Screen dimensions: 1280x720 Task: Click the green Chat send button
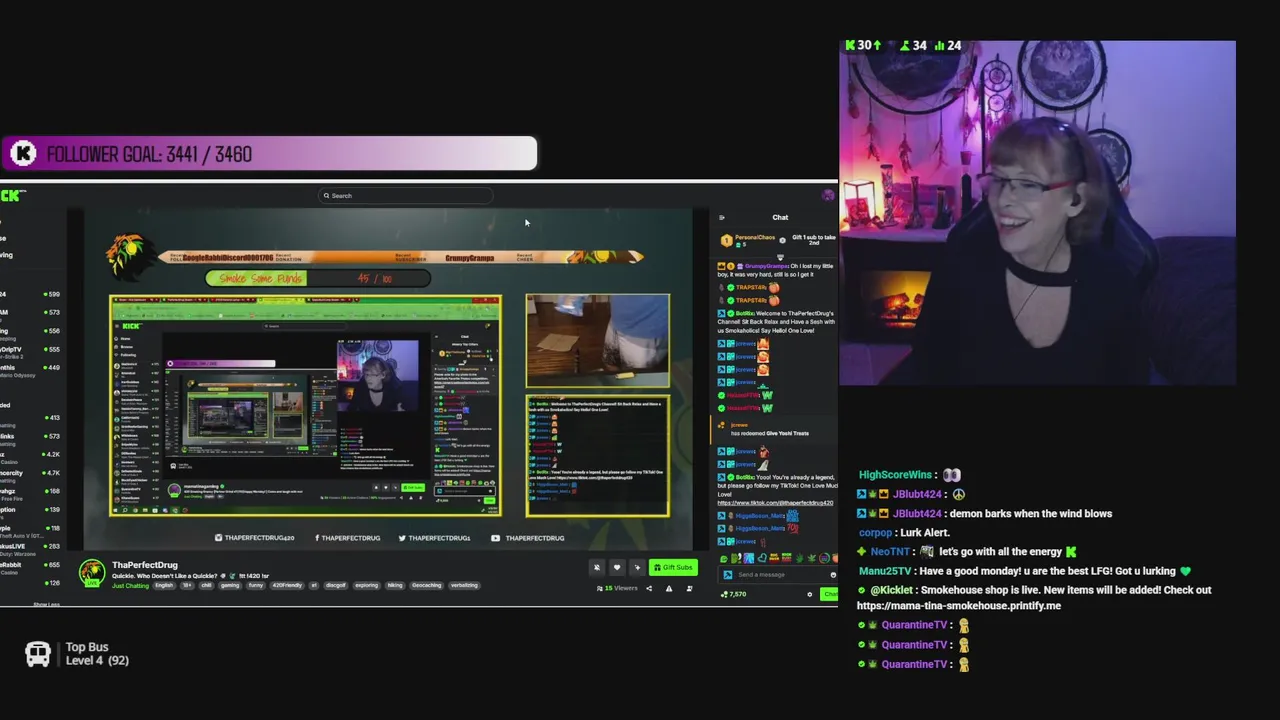point(829,594)
